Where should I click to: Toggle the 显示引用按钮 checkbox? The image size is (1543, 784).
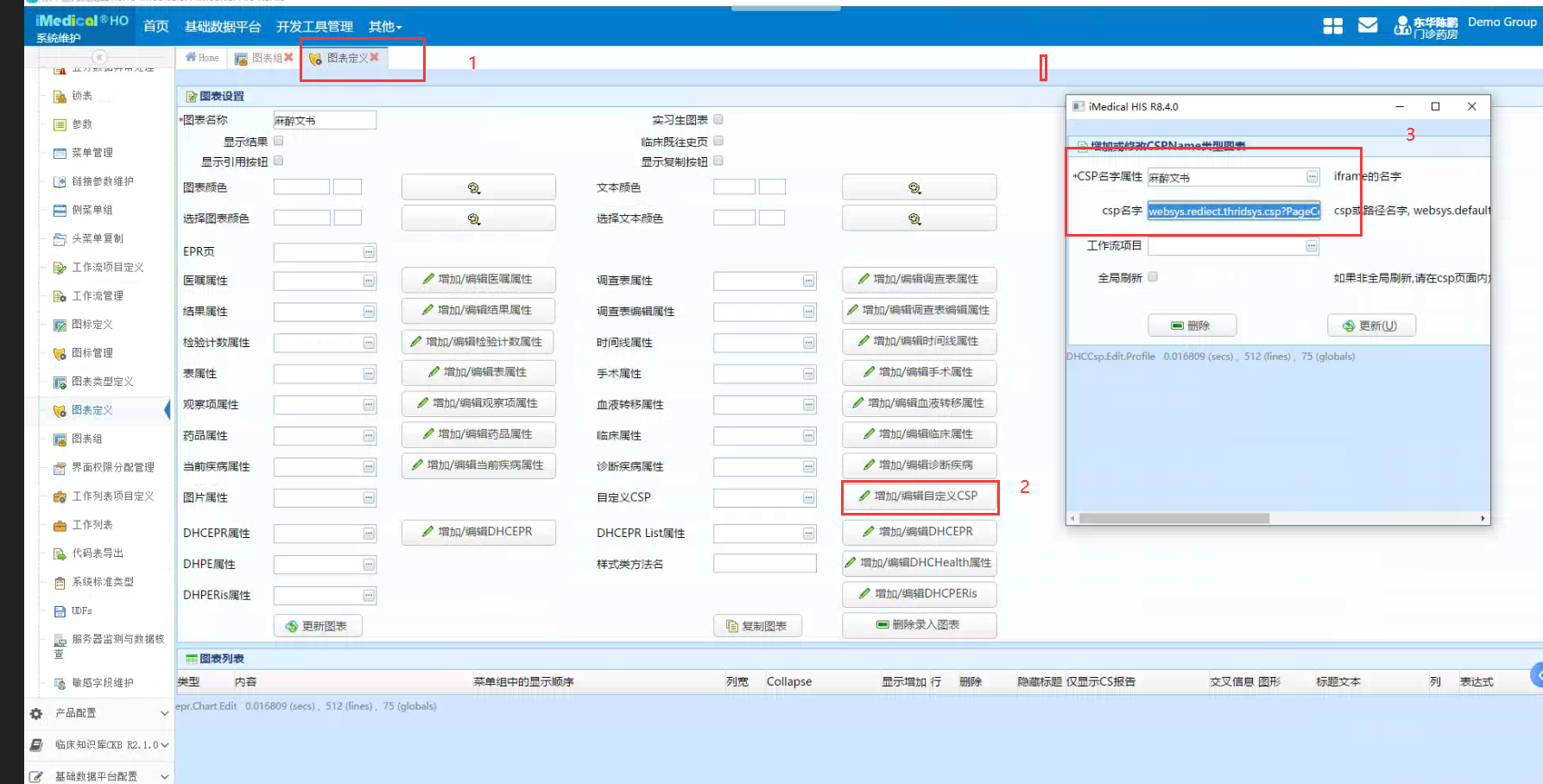pyautogui.click(x=278, y=161)
